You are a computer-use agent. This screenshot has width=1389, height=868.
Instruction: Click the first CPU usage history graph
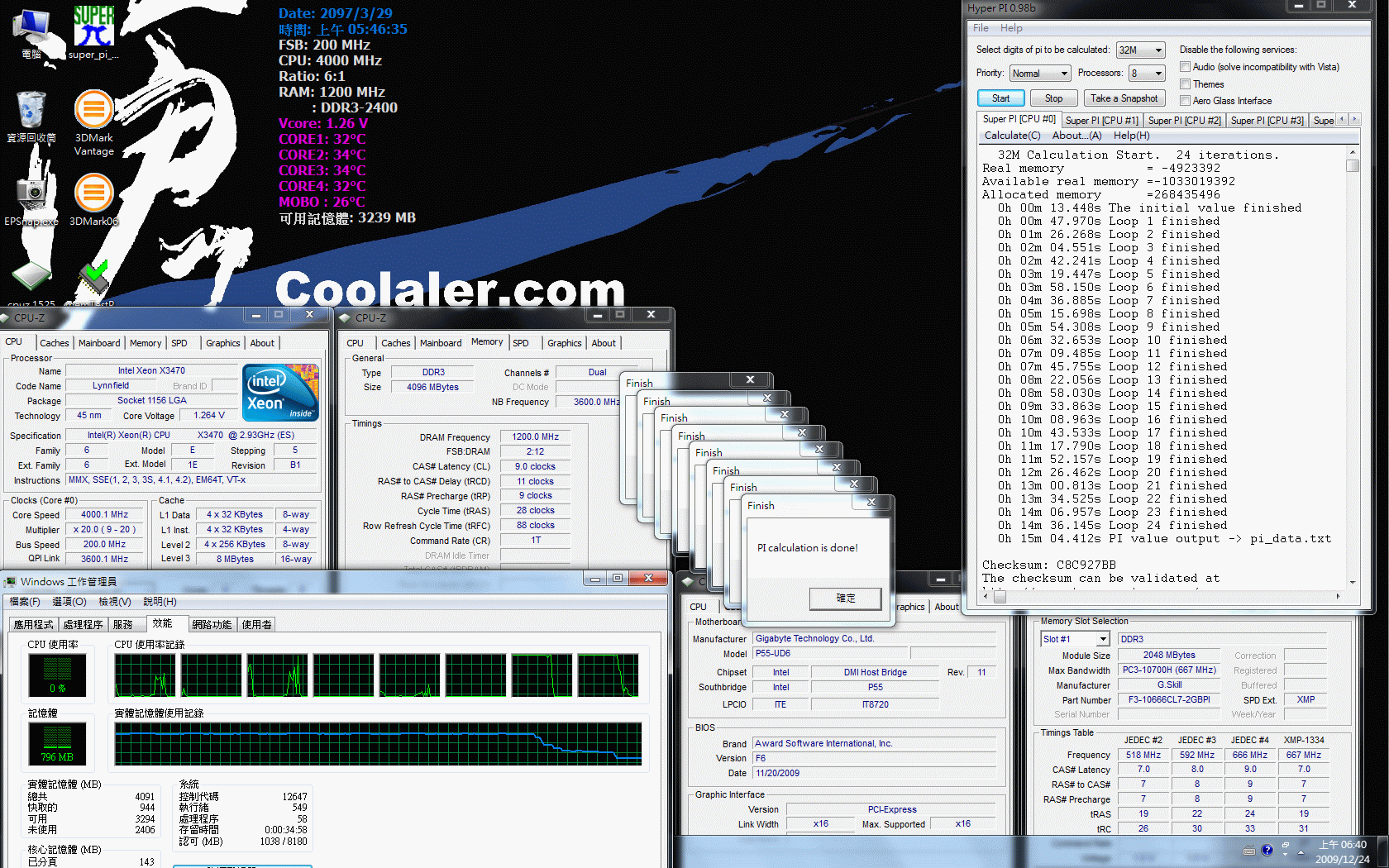click(x=145, y=675)
